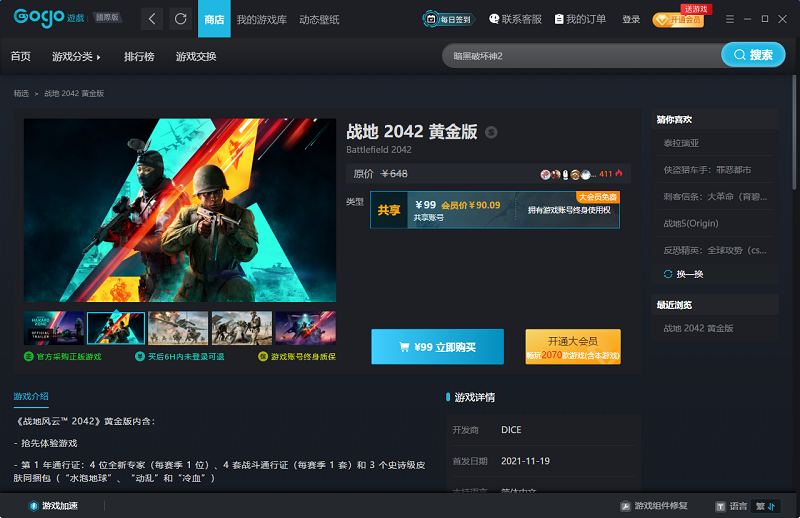Click the developer name DICE

coord(511,430)
